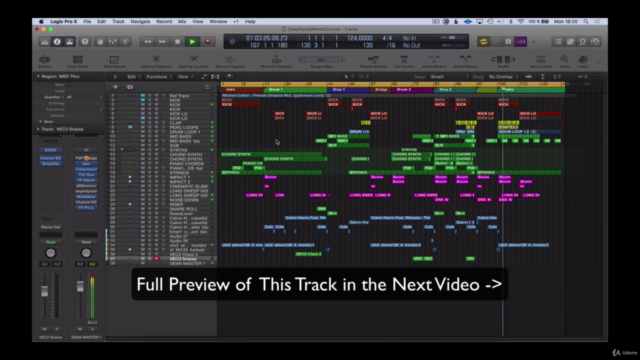Select the Drop 2 arrangement marker

(x=455, y=90)
